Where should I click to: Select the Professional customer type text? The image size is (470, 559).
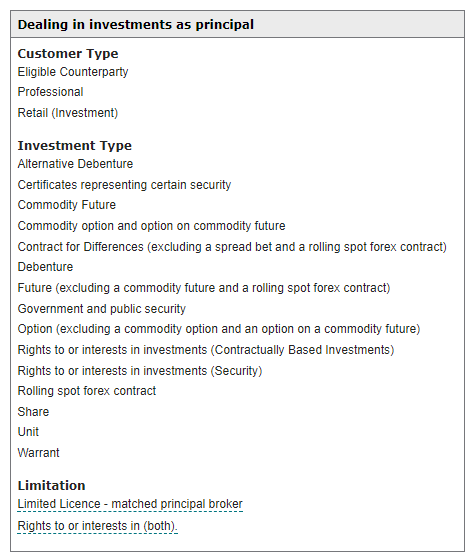click(x=50, y=92)
